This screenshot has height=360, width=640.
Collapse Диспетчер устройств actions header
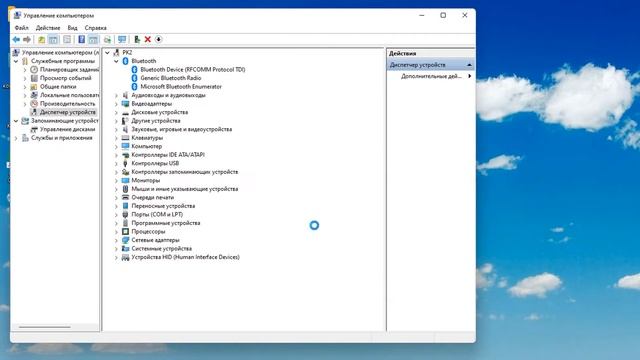click(469, 65)
